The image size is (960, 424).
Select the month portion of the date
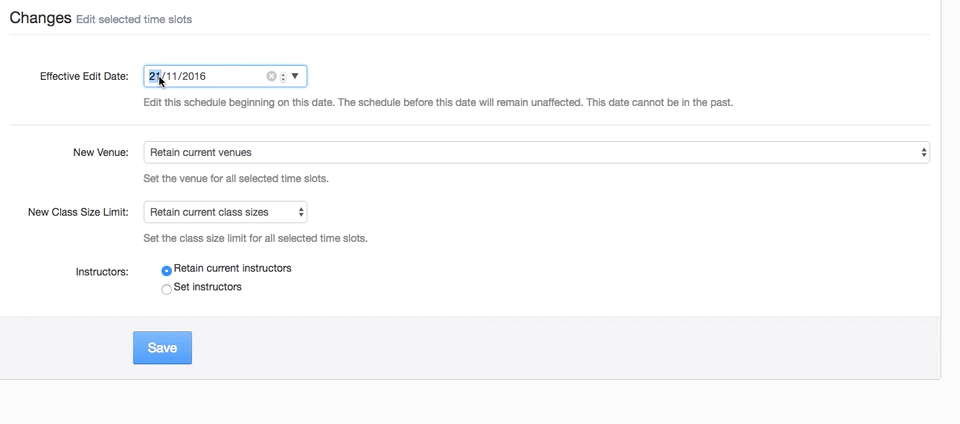coord(172,76)
